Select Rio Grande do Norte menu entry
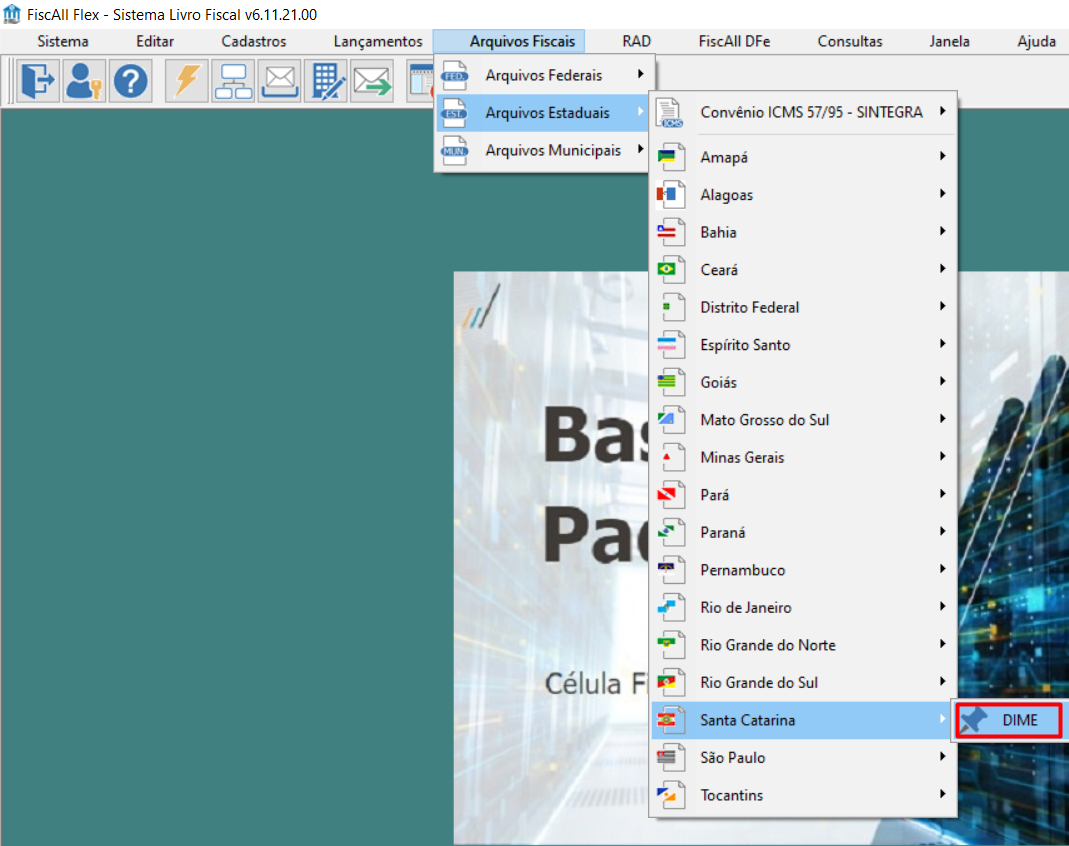This screenshot has height=846, width=1069. (x=804, y=645)
